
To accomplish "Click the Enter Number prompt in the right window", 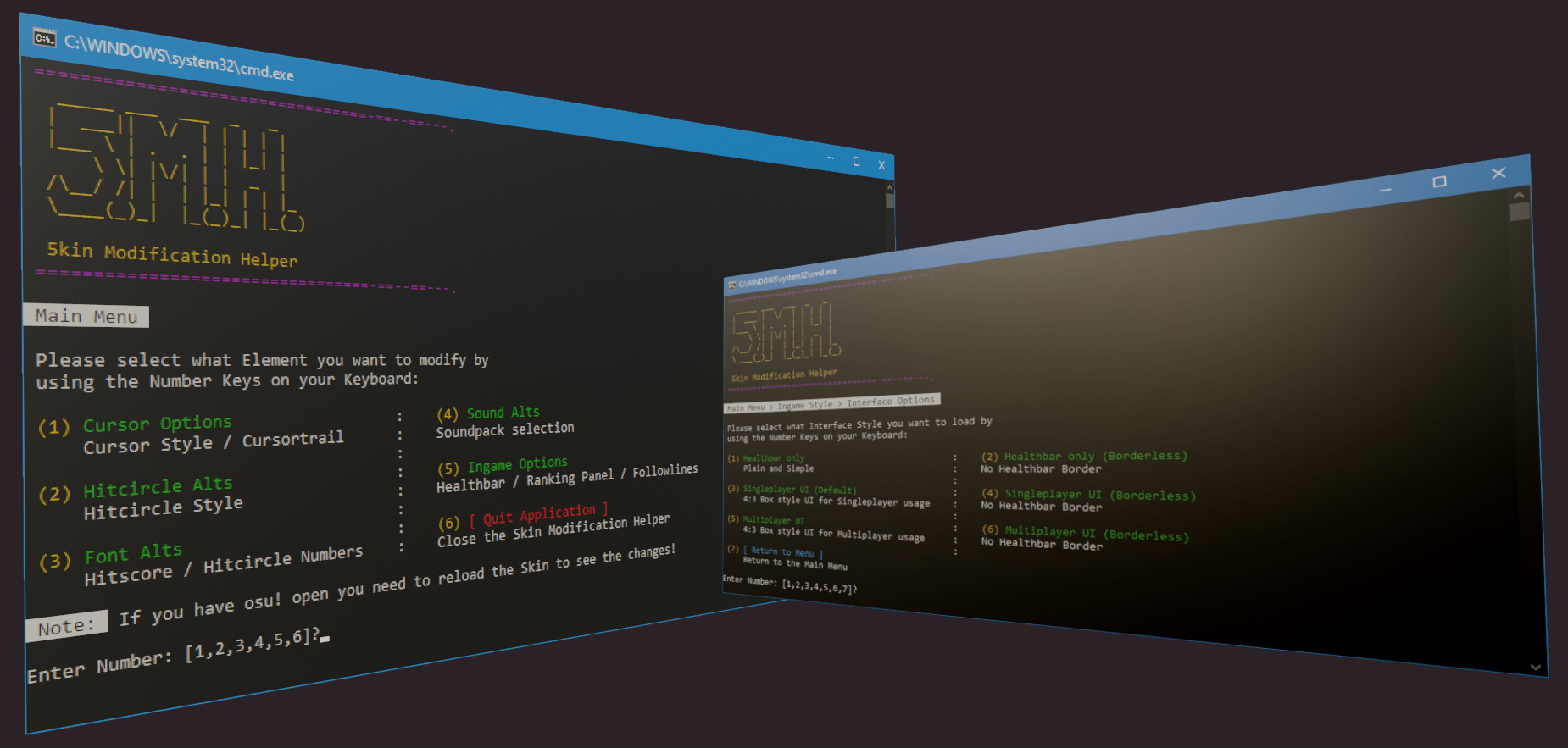I will tap(790, 584).
